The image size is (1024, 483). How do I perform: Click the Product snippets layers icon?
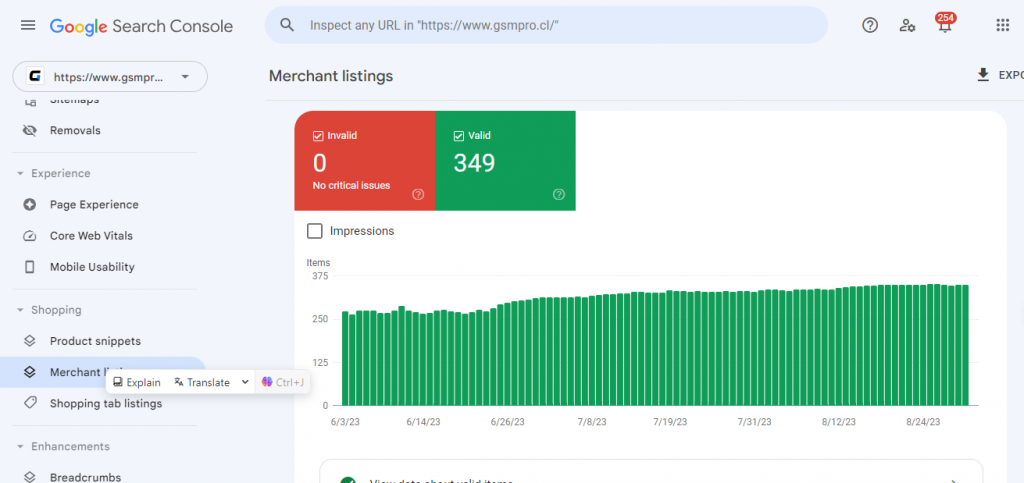(29, 341)
